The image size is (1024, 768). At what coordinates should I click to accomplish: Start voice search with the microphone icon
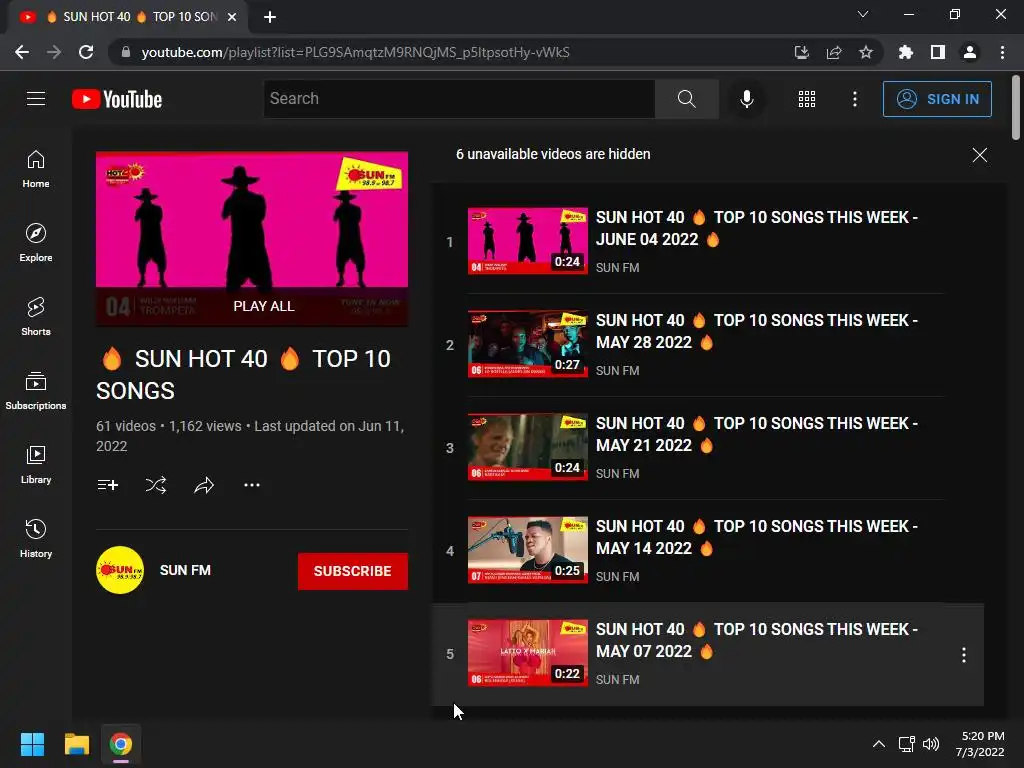[x=746, y=99]
